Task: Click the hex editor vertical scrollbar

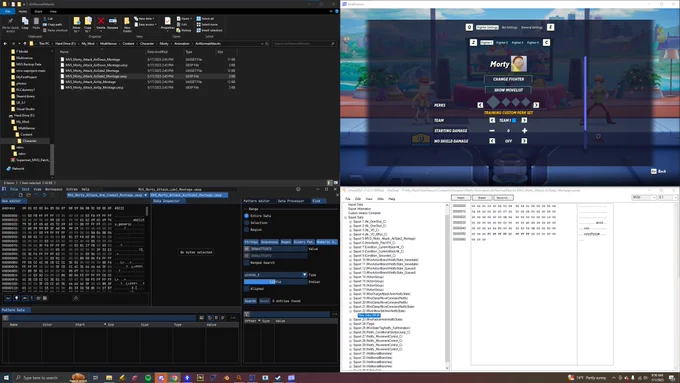Action: [147, 212]
